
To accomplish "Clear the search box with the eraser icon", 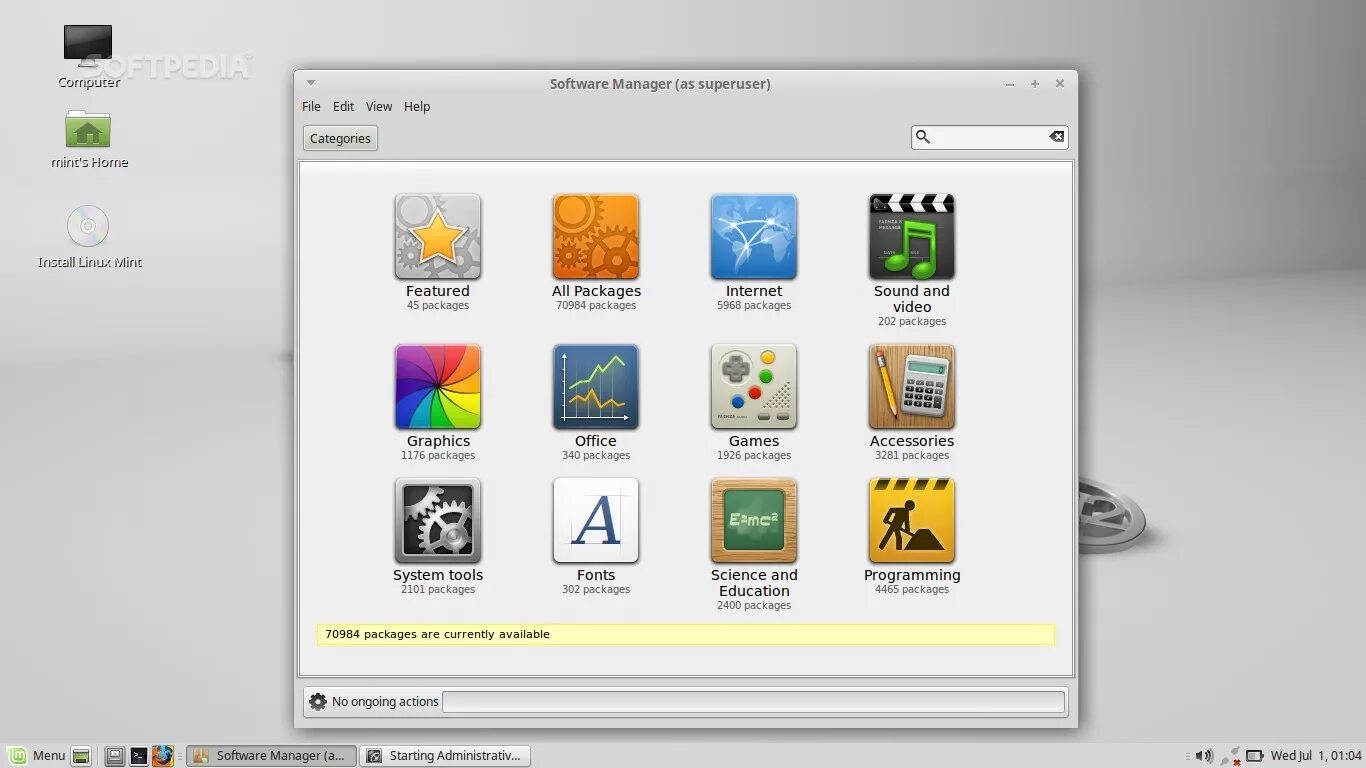I will point(1056,137).
